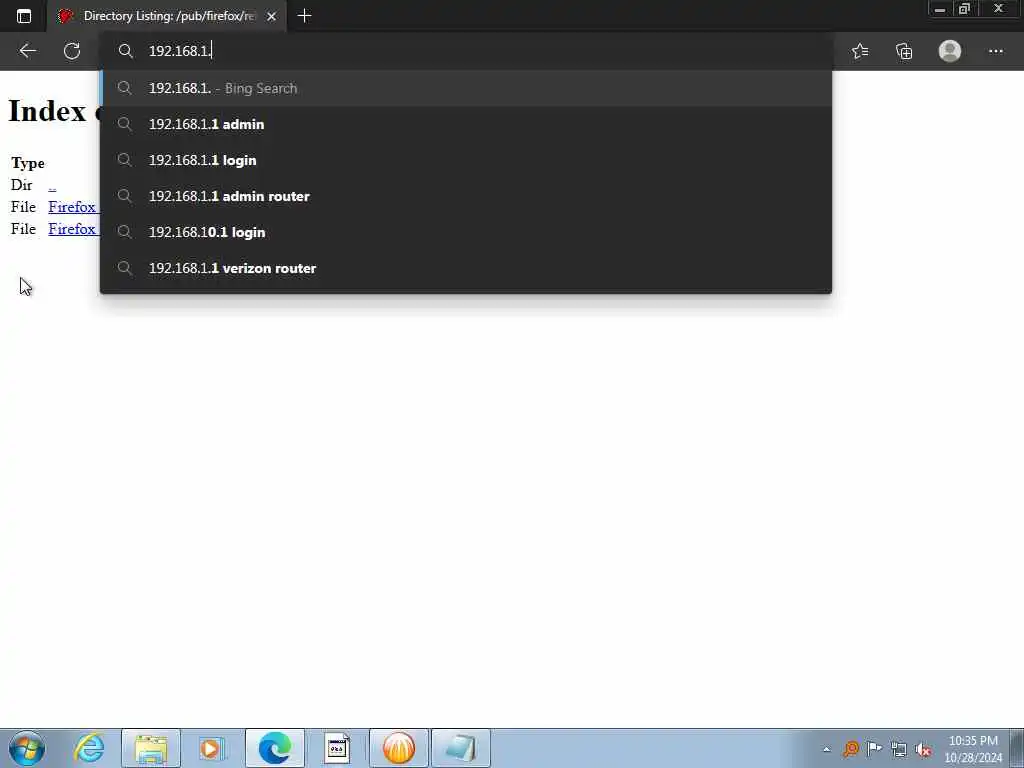Reload the page with refresh icon
1024x768 pixels.
72,51
